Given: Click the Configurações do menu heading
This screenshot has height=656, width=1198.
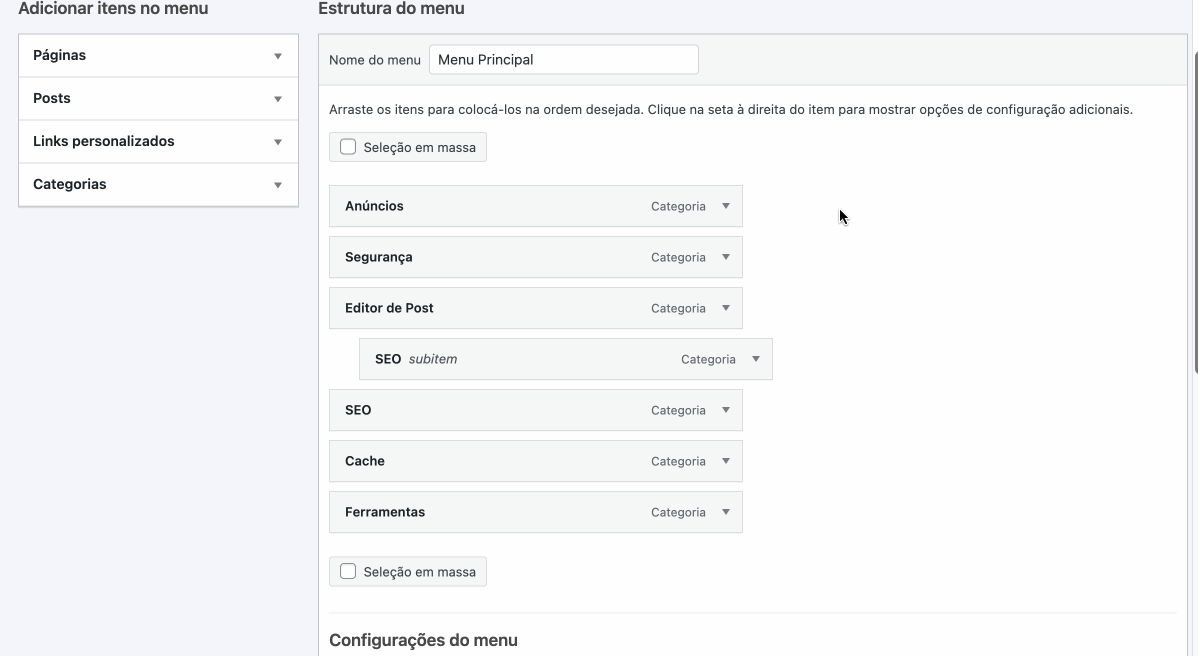Looking at the screenshot, I should 423,640.
